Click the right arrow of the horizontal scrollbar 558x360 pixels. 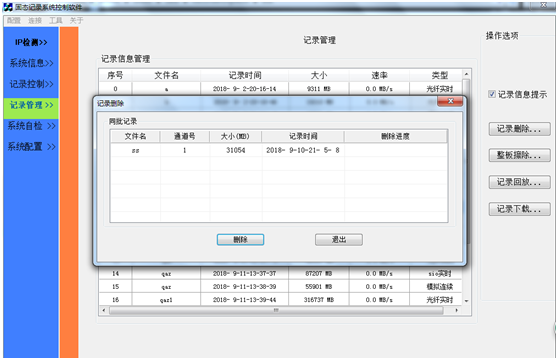pos(457,311)
